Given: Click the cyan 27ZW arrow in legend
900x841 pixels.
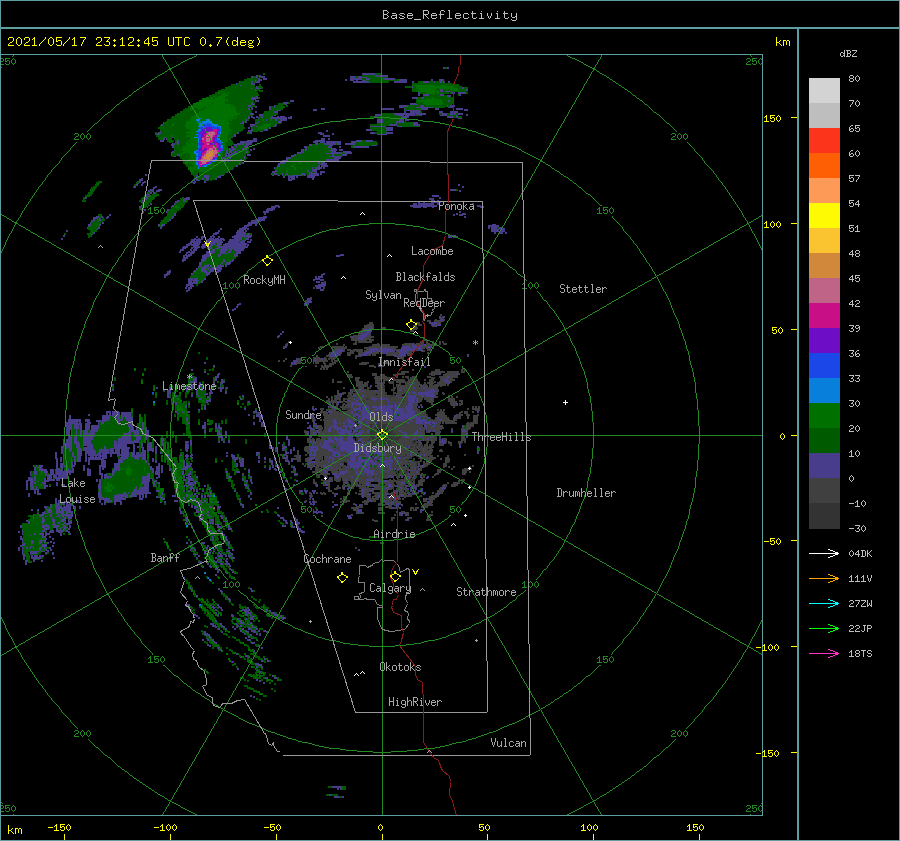Looking at the screenshot, I should pos(824,603).
